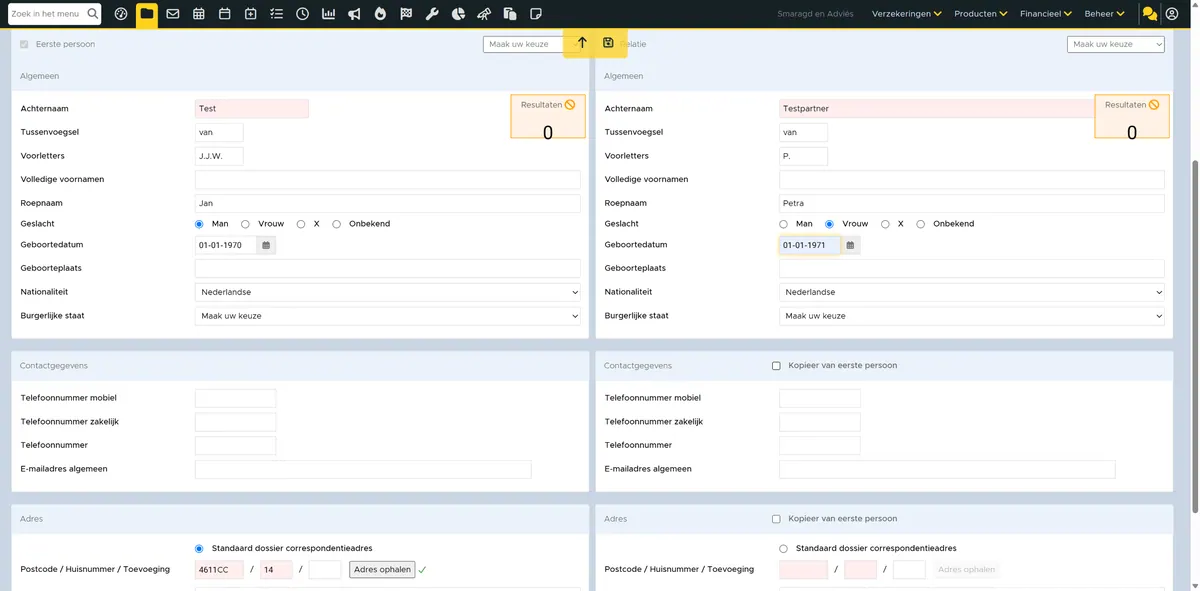Open the task checklist icon
1200x591 pixels.
click(276, 14)
